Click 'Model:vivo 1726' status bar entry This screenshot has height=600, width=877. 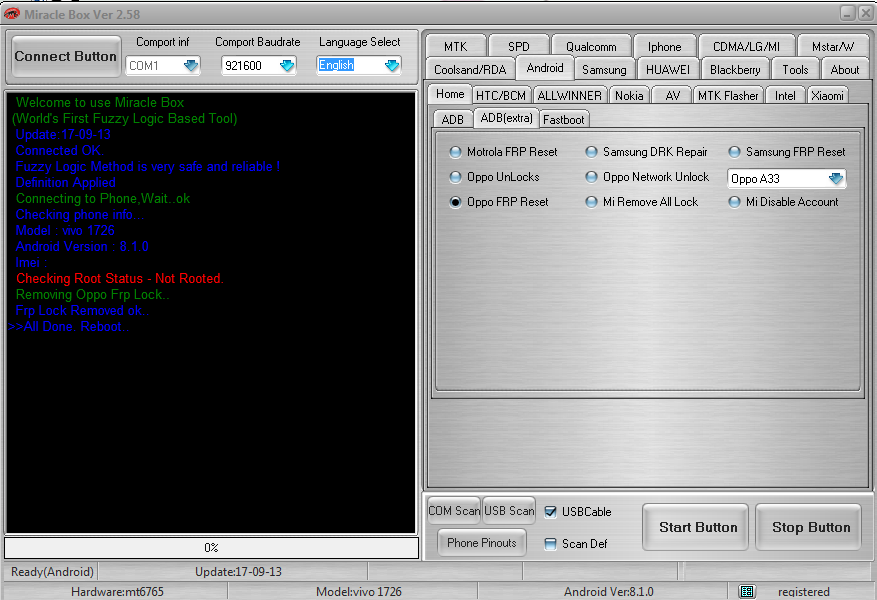pyautogui.click(x=359, y=592)
